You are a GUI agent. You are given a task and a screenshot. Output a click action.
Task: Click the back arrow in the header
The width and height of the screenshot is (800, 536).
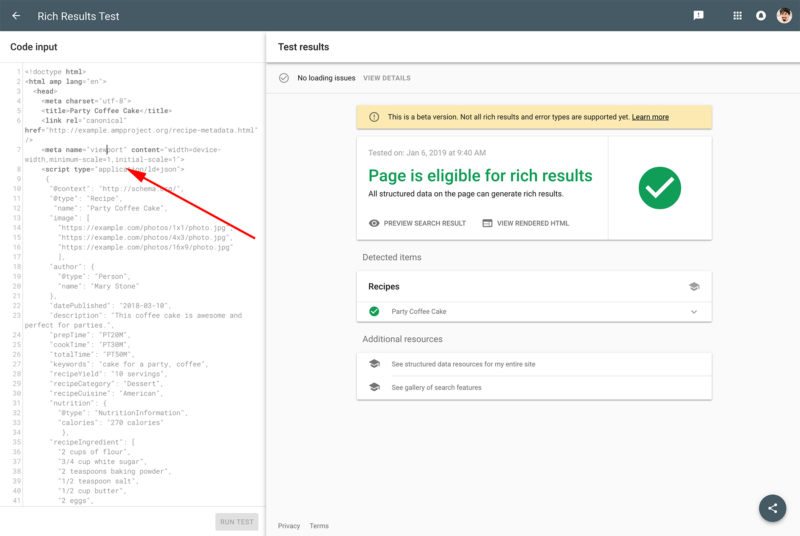tap(16, 16)
